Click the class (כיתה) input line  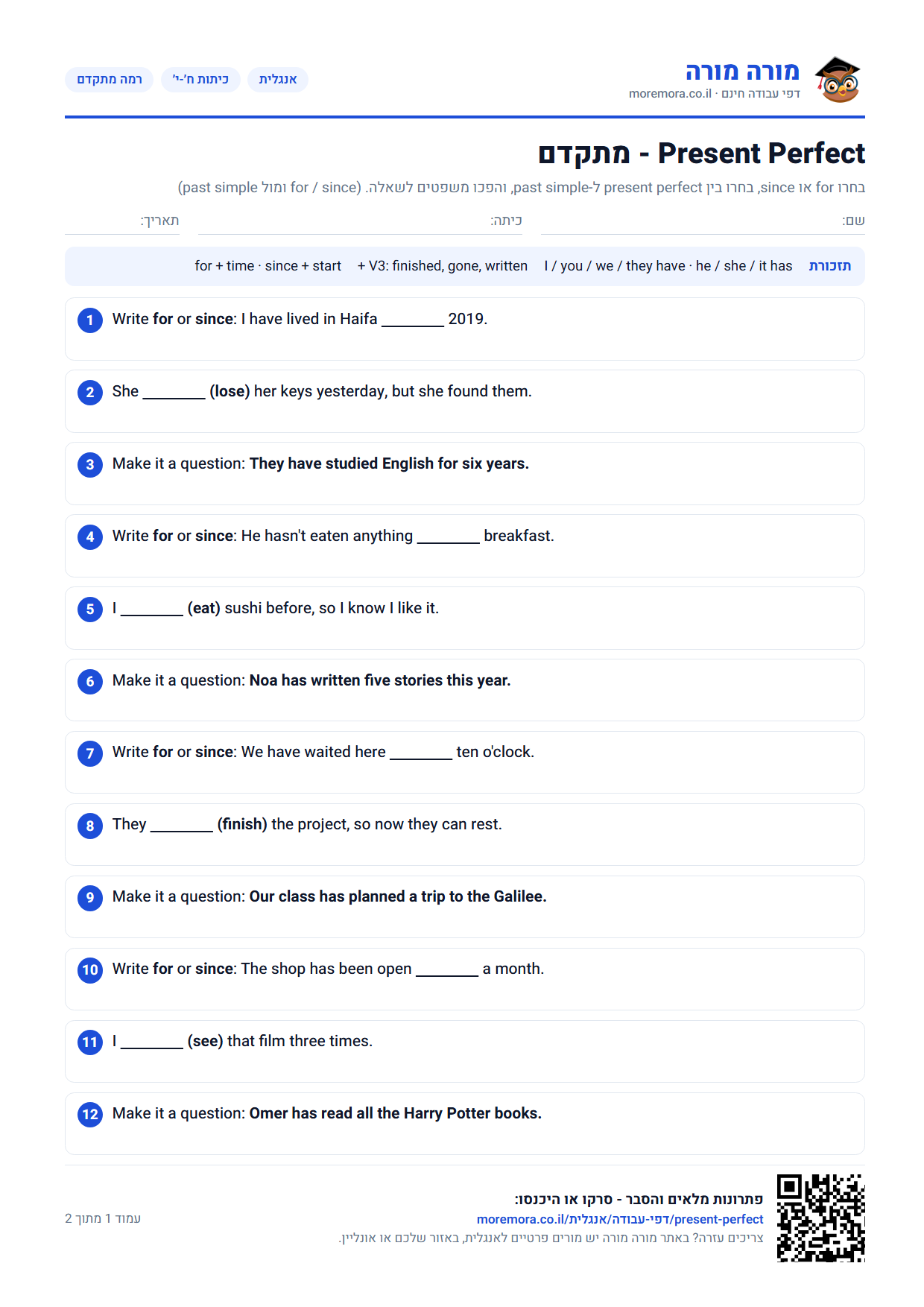coord(360,222)
